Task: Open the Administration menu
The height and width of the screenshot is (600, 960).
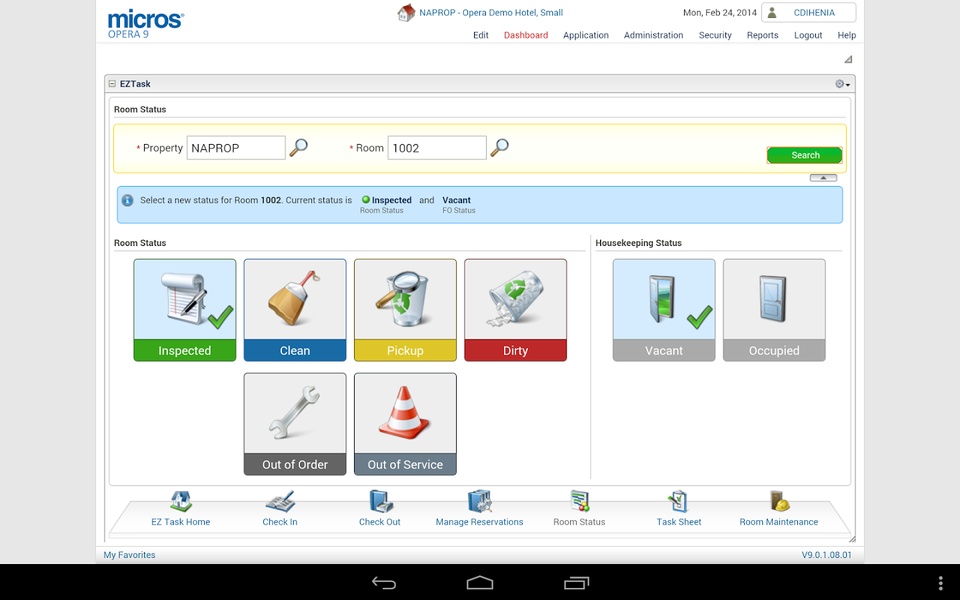Action: [653, 35]
